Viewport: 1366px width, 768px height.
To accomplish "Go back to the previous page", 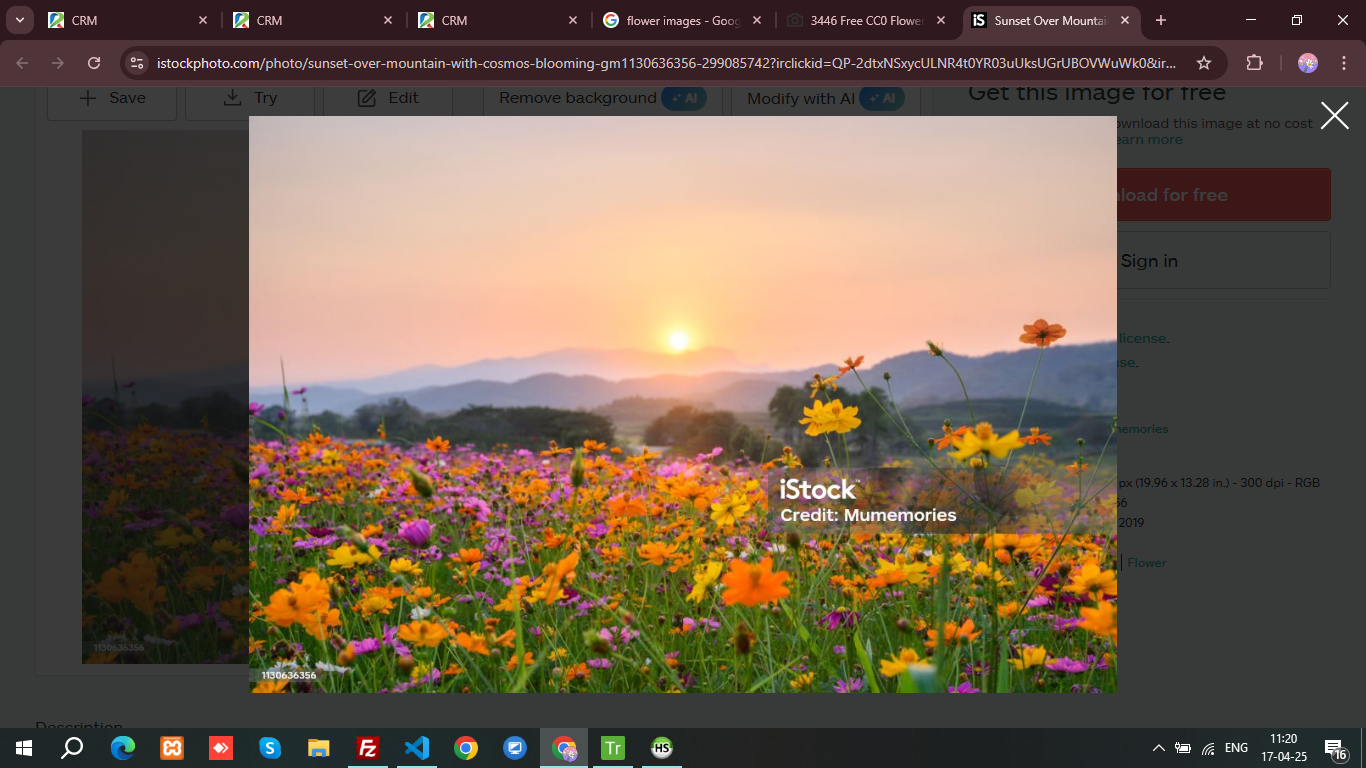I will [x=22, y=63].
